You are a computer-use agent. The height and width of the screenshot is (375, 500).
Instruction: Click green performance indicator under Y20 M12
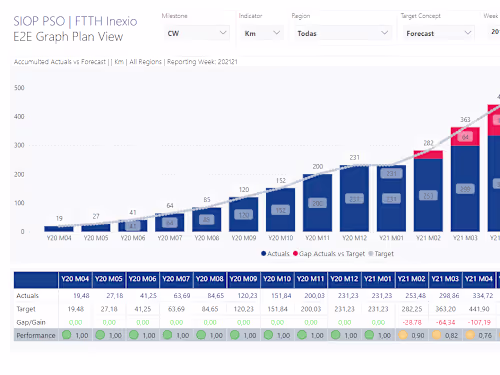[336, 335]
